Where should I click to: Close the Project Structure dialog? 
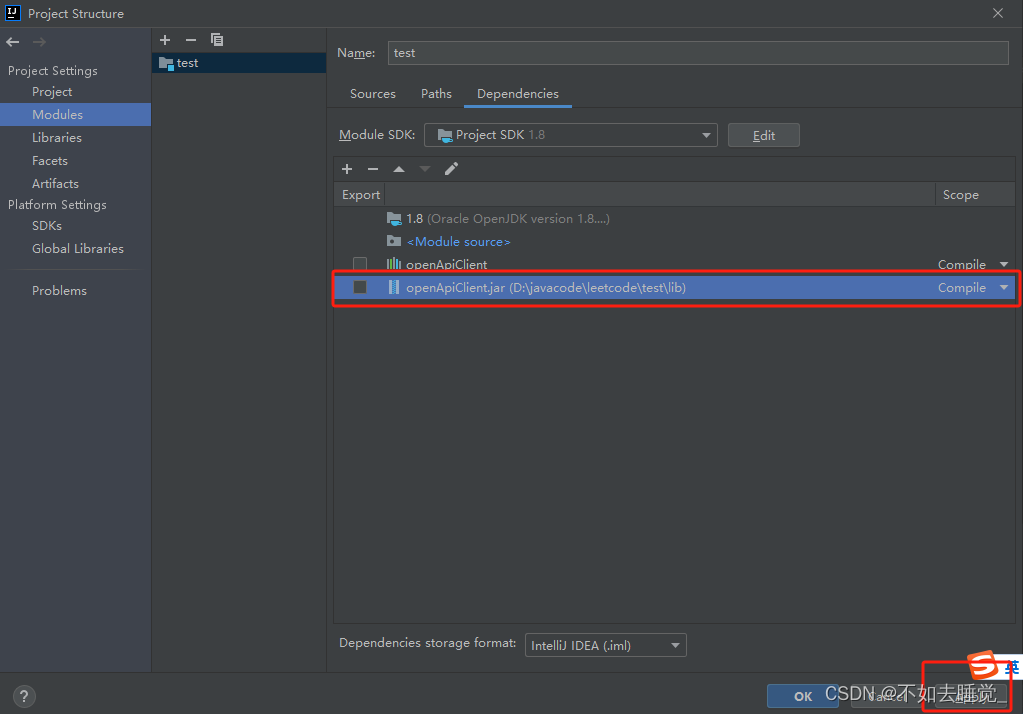(x=998, y=13)
